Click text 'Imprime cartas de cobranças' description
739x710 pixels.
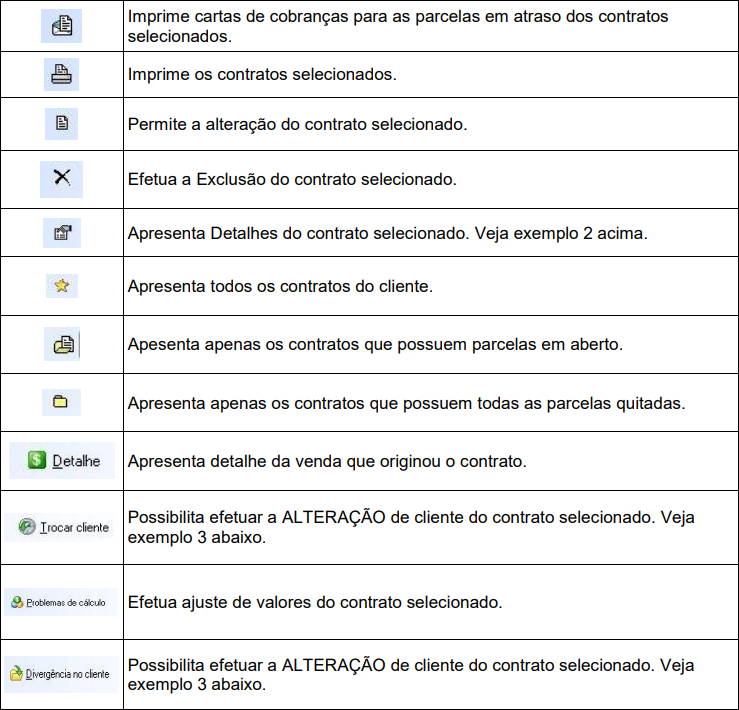pos(398,26)
